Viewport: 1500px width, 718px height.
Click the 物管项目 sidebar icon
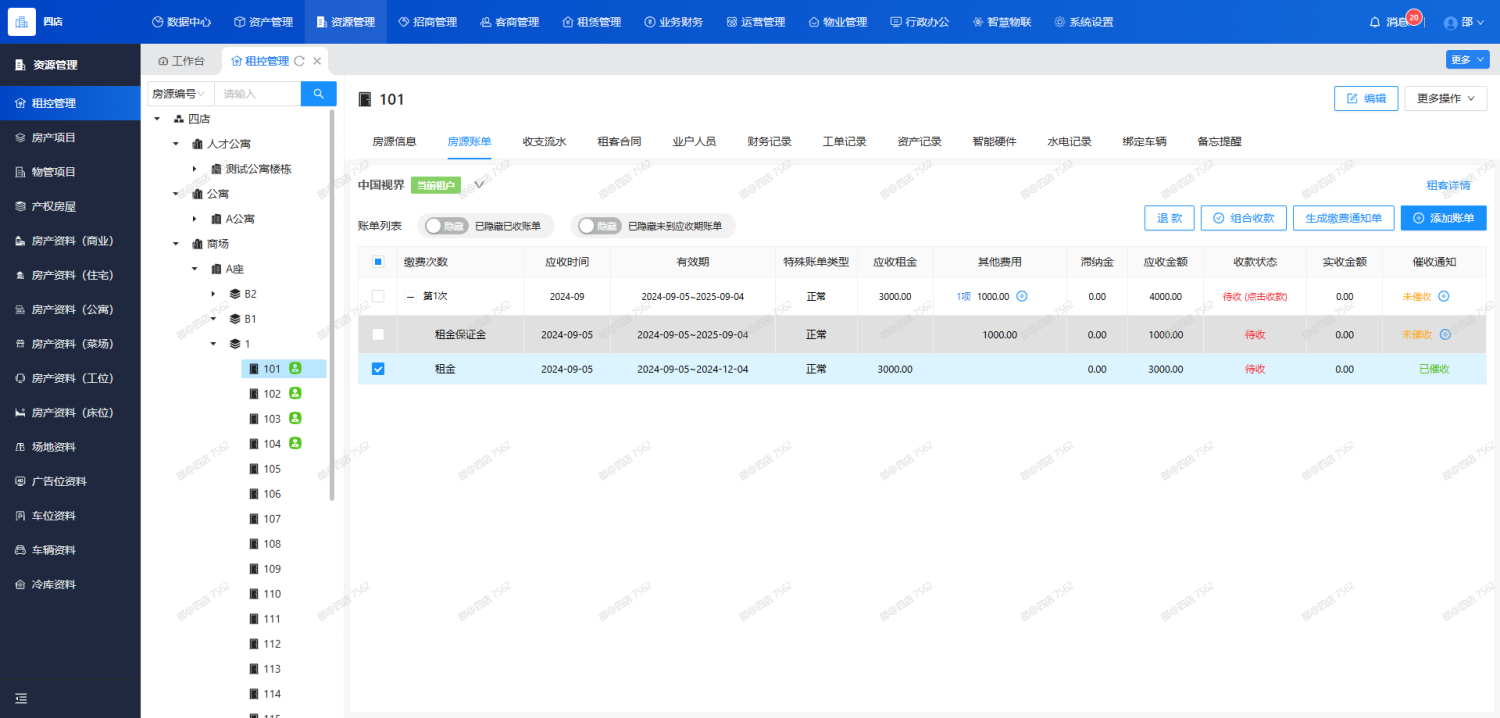pos(20,172)
